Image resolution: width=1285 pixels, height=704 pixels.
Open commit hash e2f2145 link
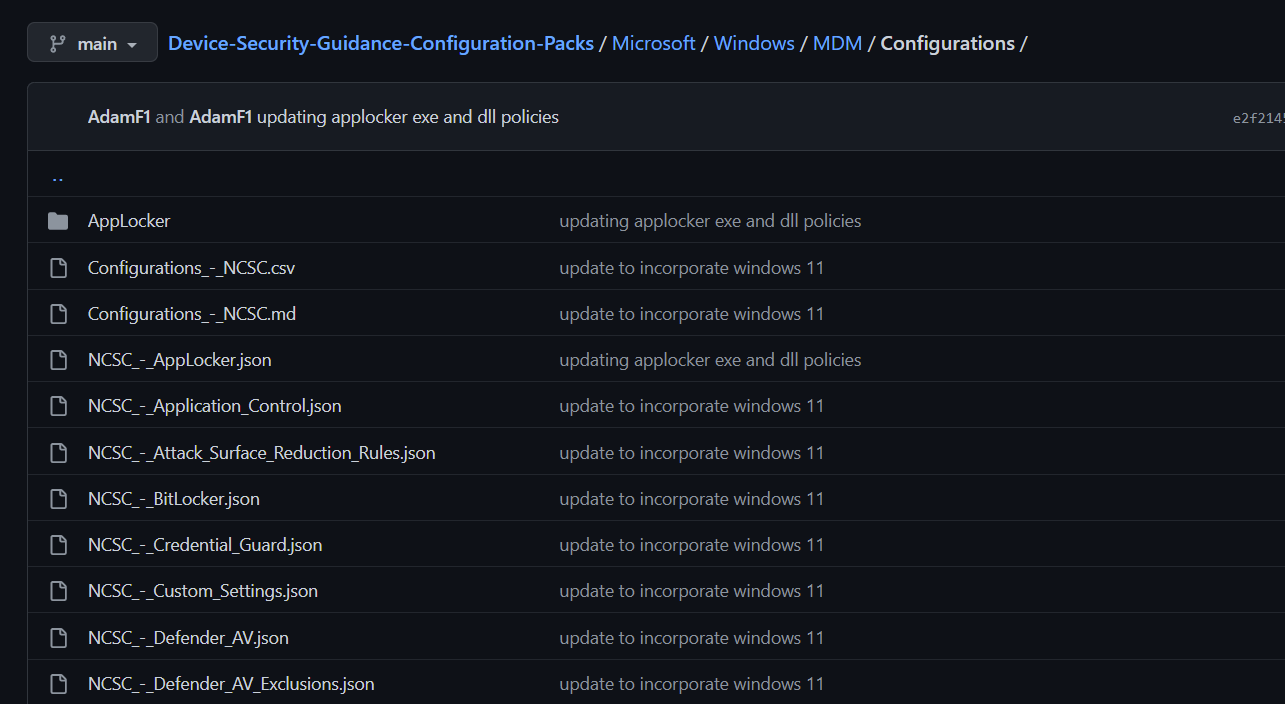pyautogui.click(x=1258, y=118)
